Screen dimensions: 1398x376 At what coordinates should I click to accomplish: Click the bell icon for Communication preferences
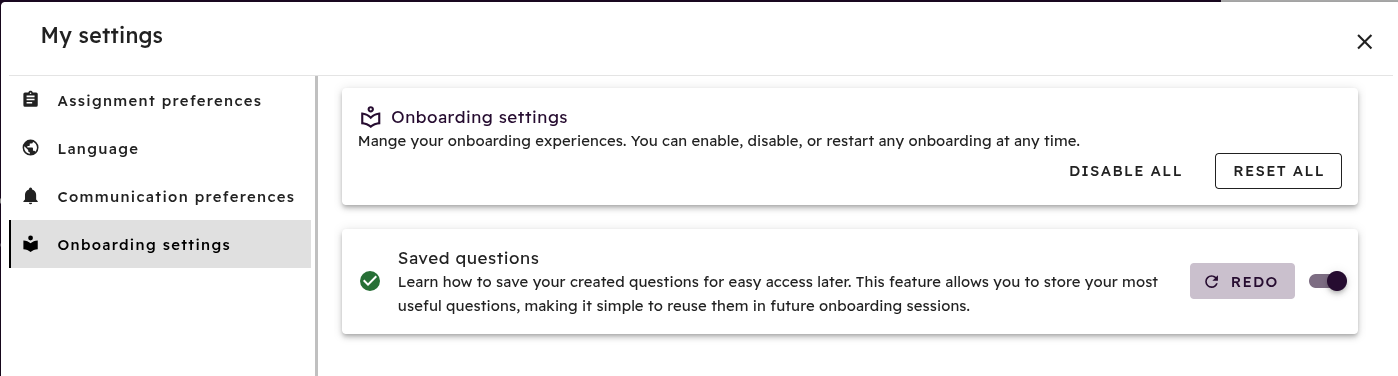click(x=31, y=196)
